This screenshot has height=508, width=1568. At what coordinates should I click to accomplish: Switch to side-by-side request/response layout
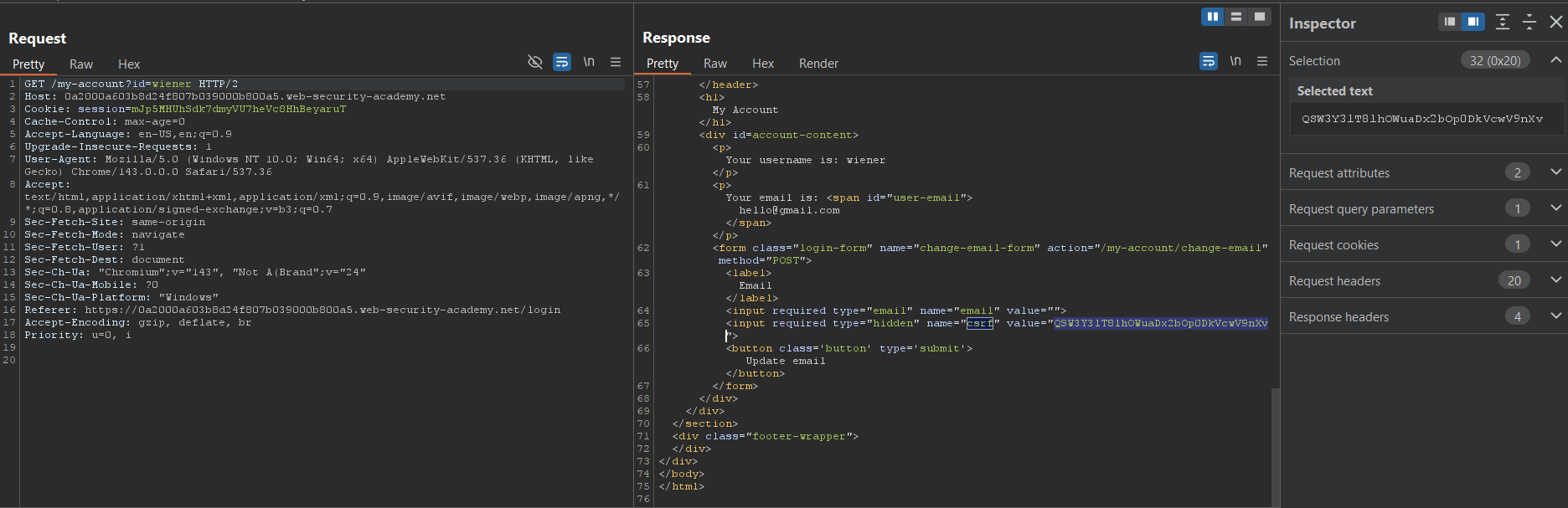[x=1212, y=17]
